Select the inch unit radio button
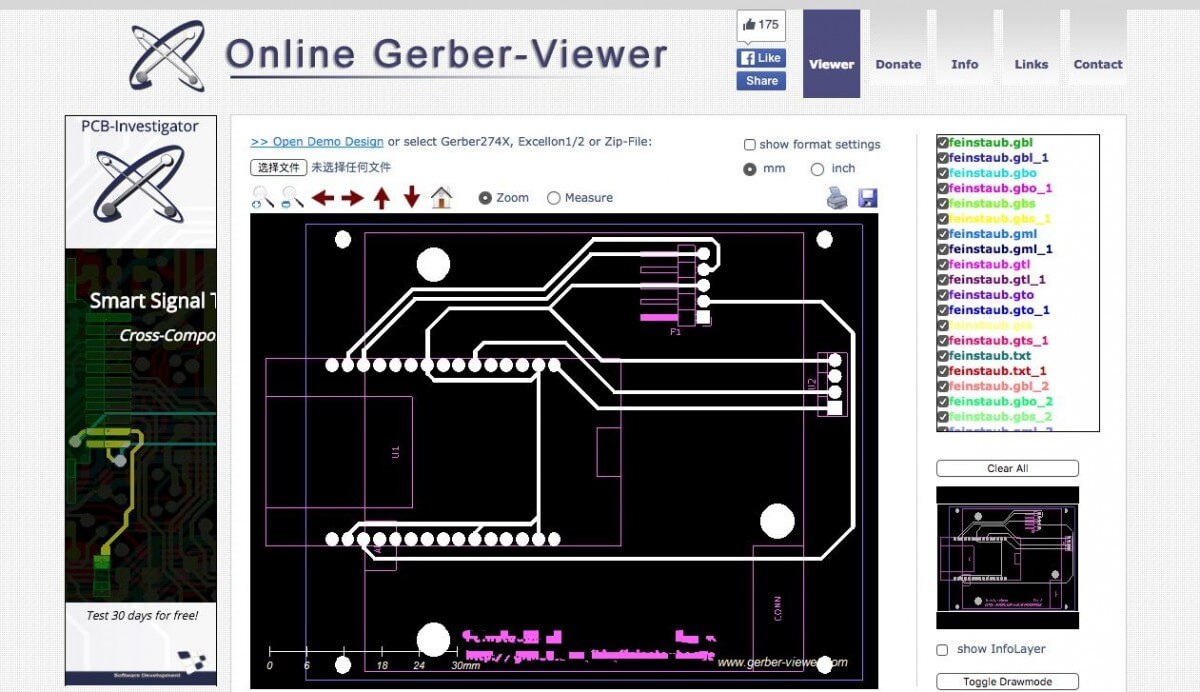The width and height of the screenshot is (1200, 692). coord(817,169)
